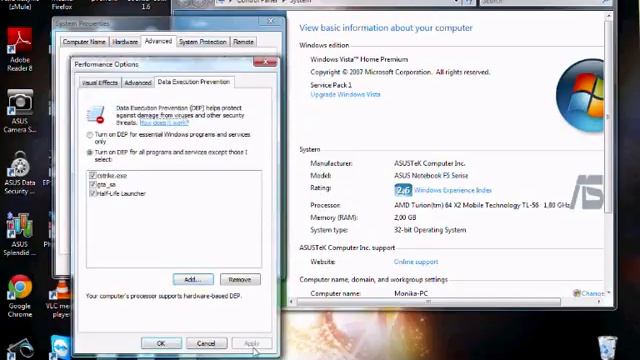The width and height of the screenshot is (640, 360).
Task: Toggle the cstrike.exe checkbox
Action: click(93, 176)
